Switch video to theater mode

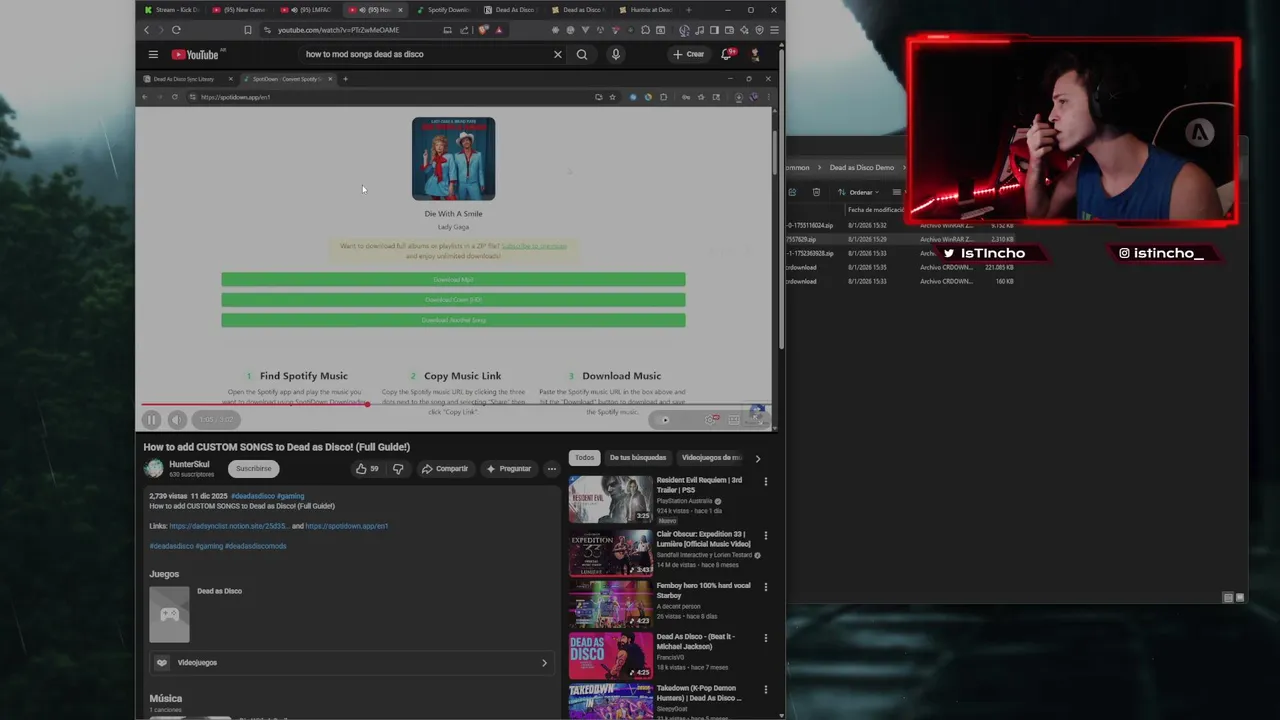(x=734, y=420)
